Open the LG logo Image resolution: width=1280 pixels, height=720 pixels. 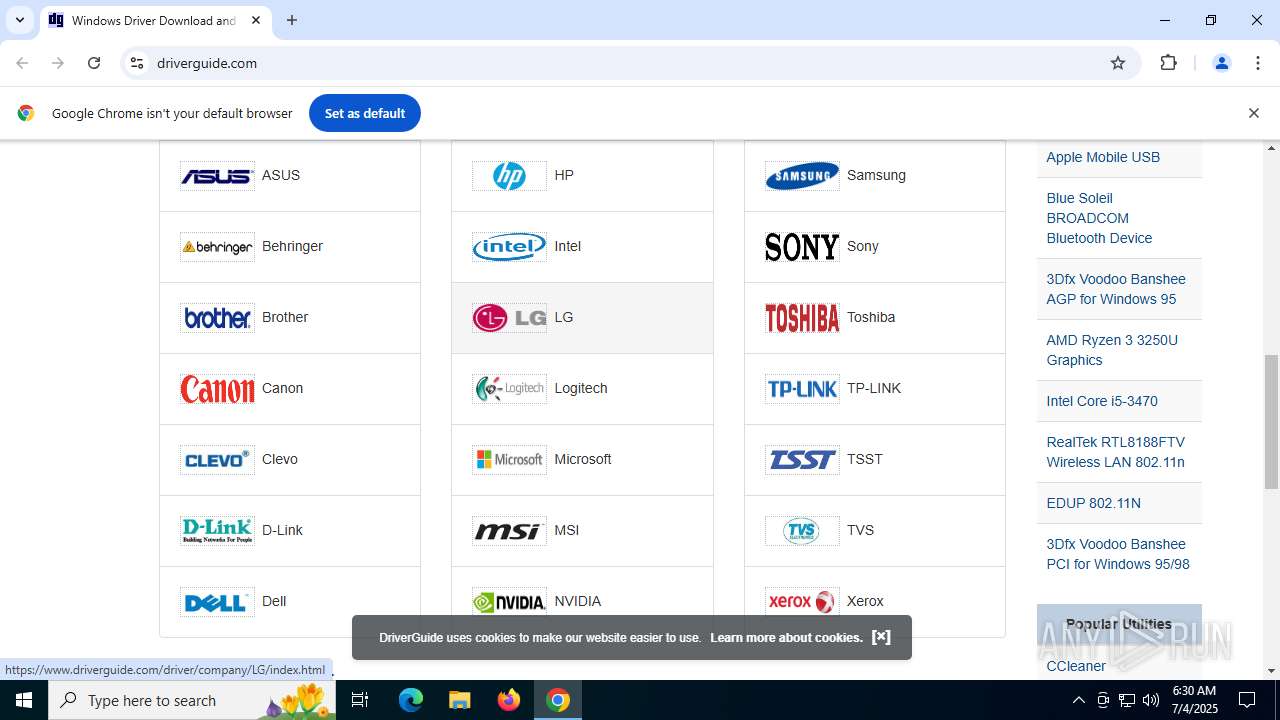pyautogui.click(x=509, y=318)
